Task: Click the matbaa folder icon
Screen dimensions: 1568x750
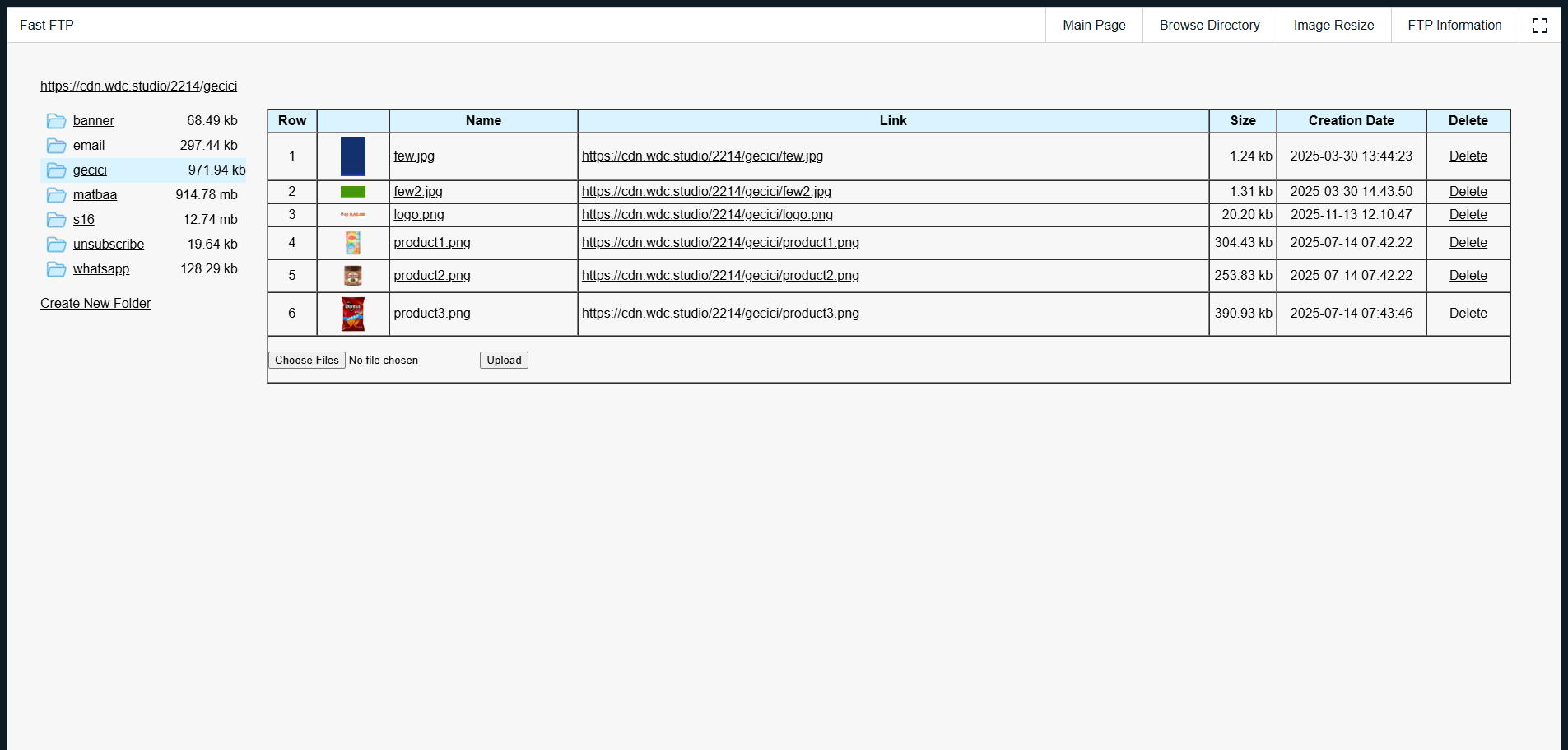Action: 57,195
